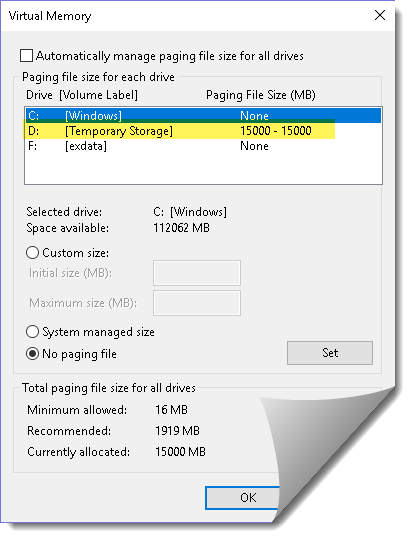Viewport: 410px width, 538px height.
Task: Click the Recommended 1919 MB value
Action: point(177,431)
